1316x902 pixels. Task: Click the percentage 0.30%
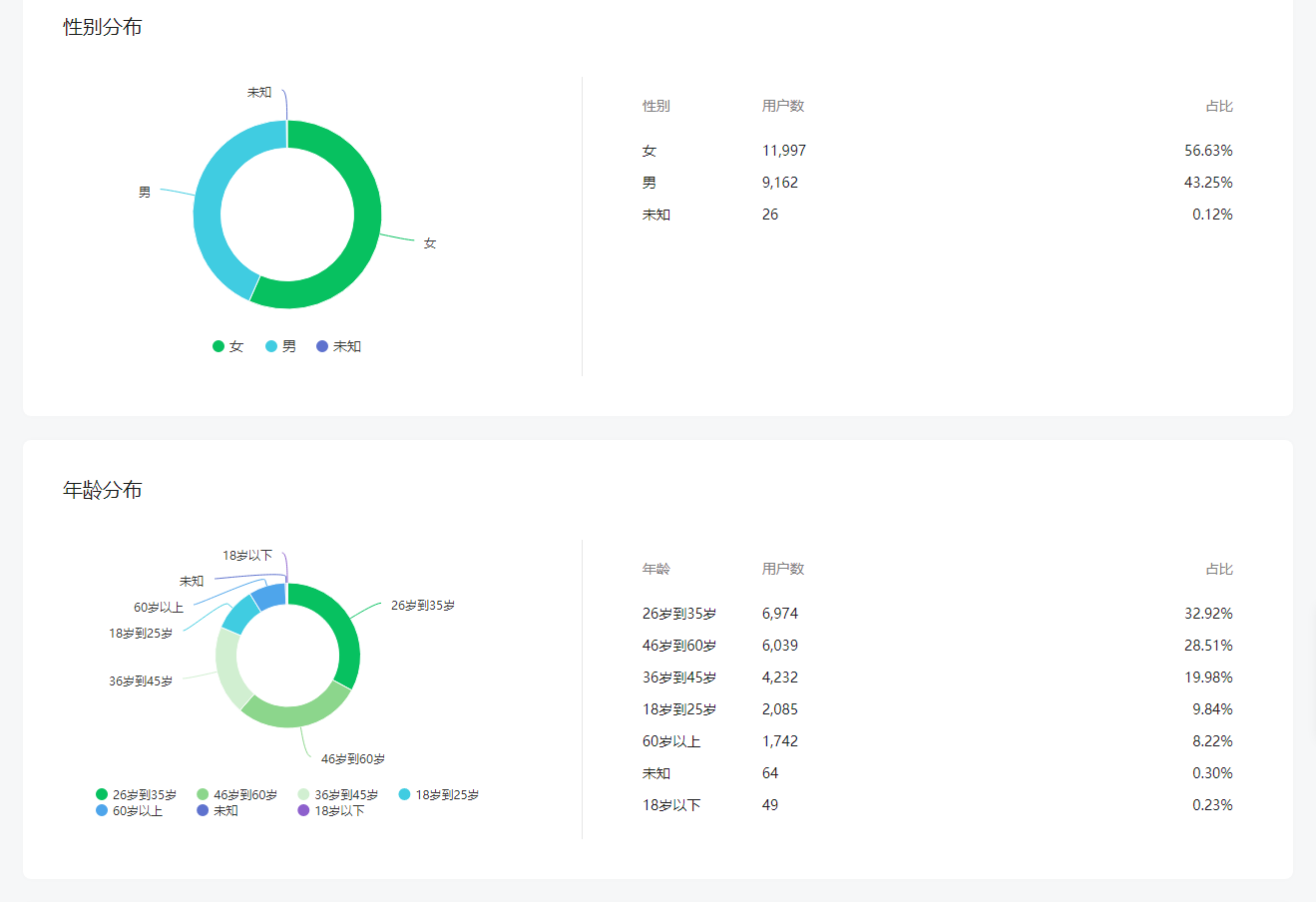(1212, 773)
